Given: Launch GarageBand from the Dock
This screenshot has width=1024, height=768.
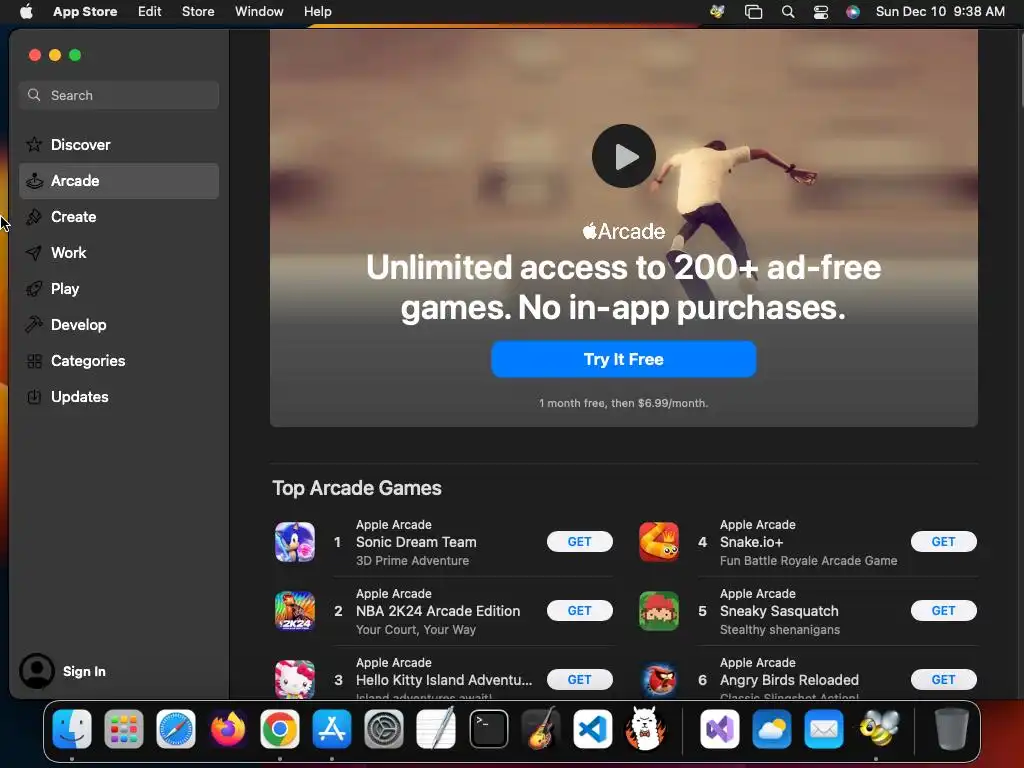Looking at the screenshot, I should tap(541, 728).
